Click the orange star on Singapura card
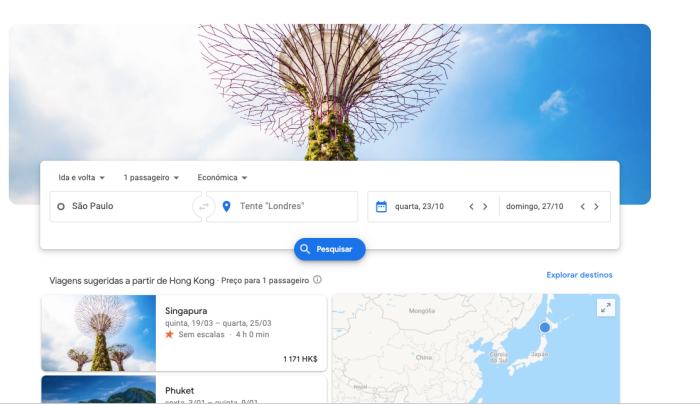Image resolution: width=700 pixels, height=405 pixels. [169, 334]
